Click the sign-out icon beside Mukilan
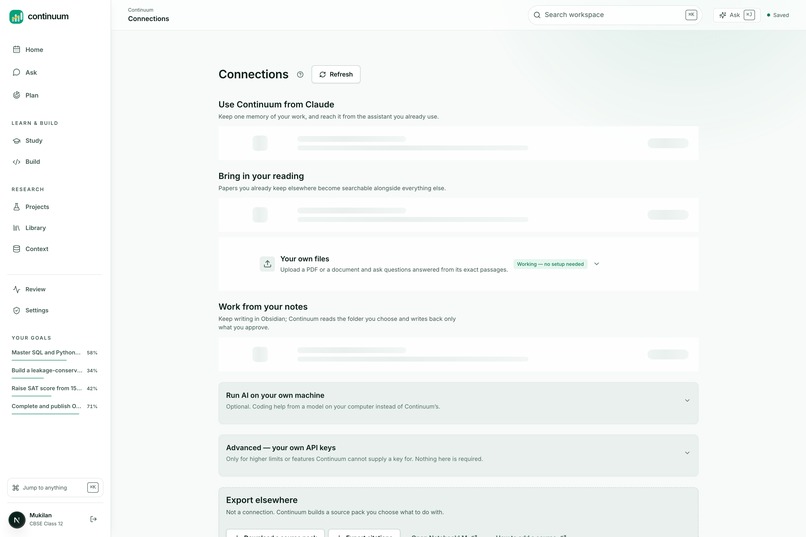 [93, 519]
